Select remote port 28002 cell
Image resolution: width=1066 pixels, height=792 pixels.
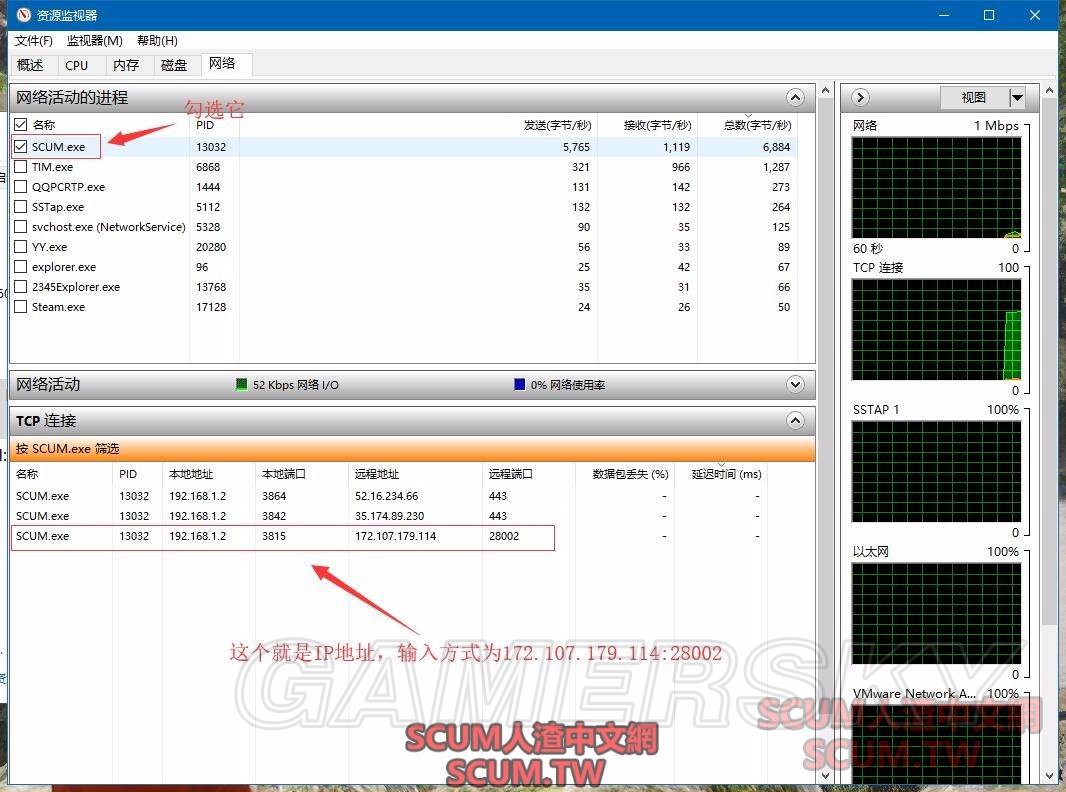504,536
